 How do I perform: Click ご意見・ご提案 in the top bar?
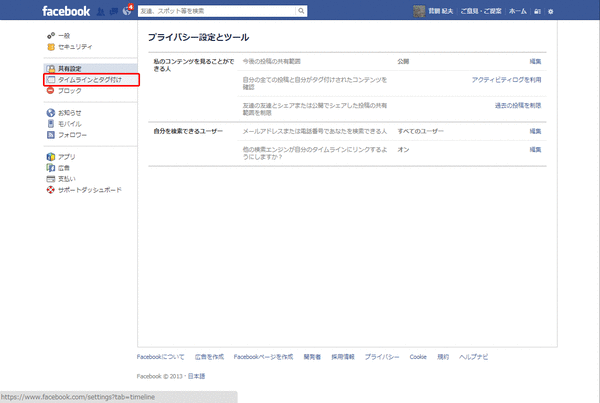(x=481, y=11)
